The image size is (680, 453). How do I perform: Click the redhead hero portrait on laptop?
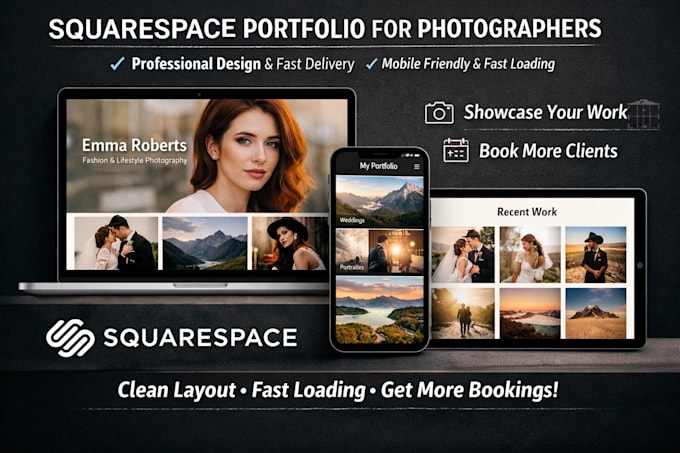click(x=243, y=156)
